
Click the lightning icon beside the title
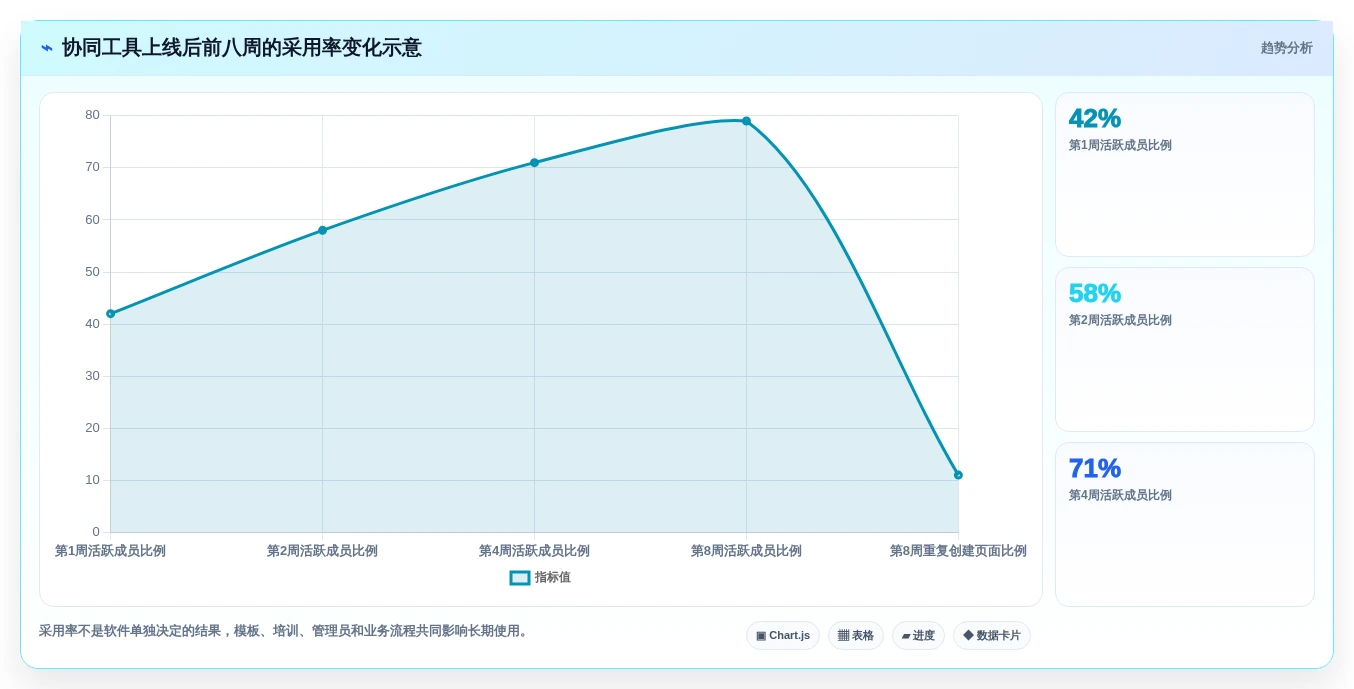point(46,48)
